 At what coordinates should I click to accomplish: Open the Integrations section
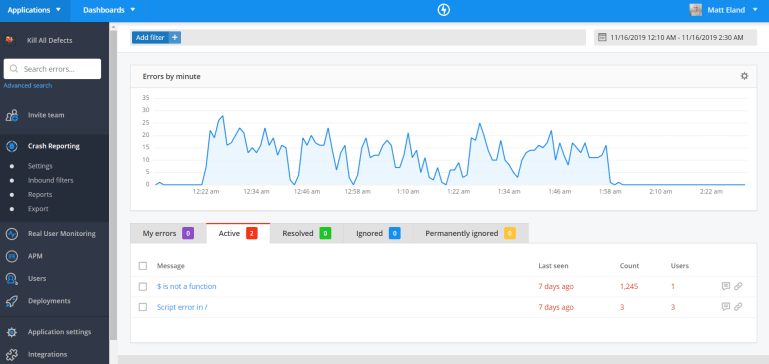point(48,354)
